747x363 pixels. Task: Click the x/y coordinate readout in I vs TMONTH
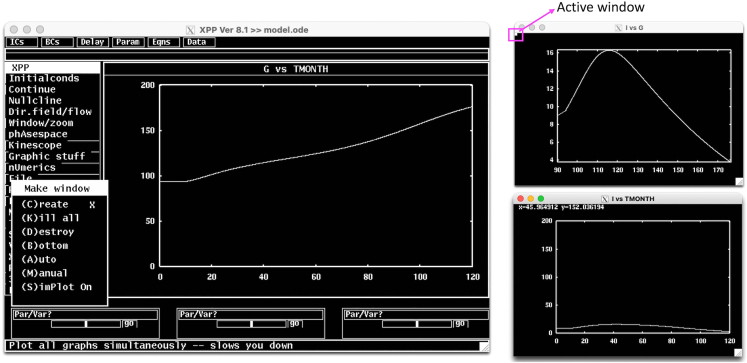click(x=562, y=208)
